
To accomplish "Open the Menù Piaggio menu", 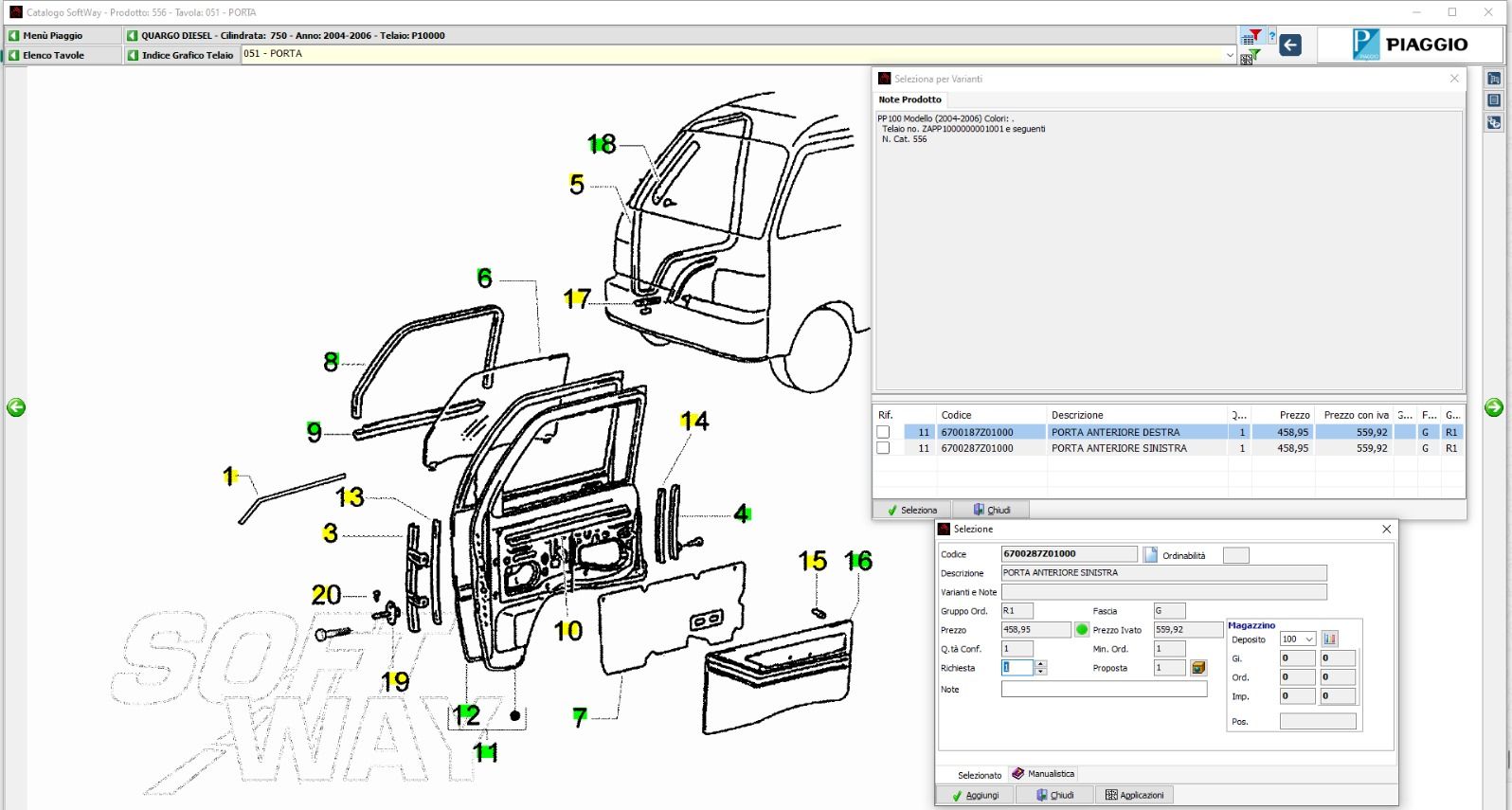I will [x=53, y=35].
